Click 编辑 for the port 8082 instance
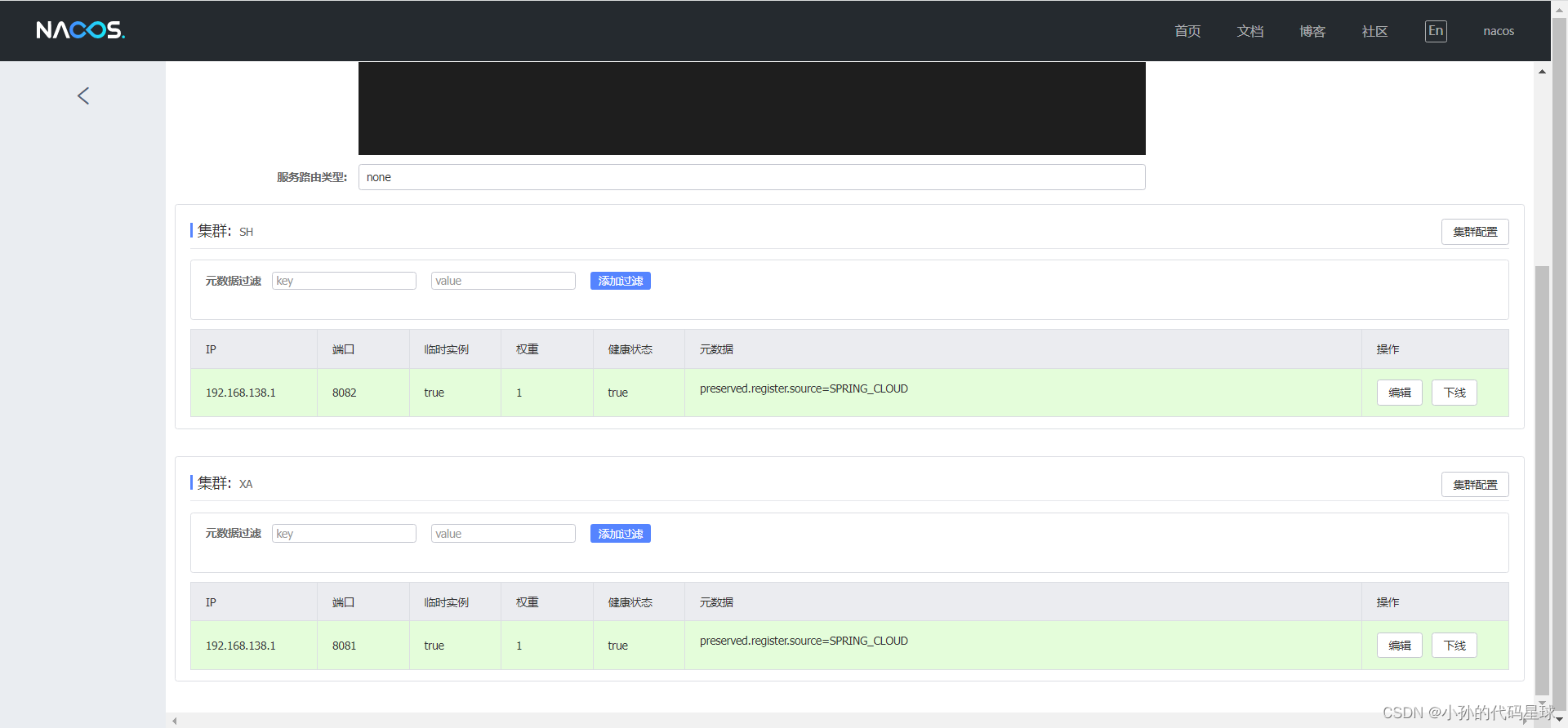The height and width of the screenshot is (728, 1568). (1400, 393)
